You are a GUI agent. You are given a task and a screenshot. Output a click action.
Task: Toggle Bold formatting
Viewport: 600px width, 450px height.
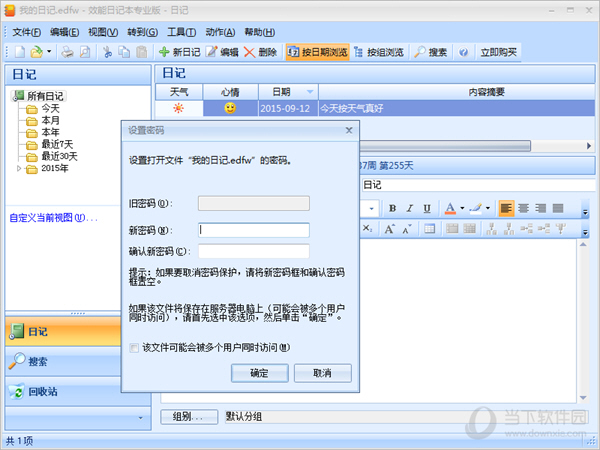click(392, 208)
